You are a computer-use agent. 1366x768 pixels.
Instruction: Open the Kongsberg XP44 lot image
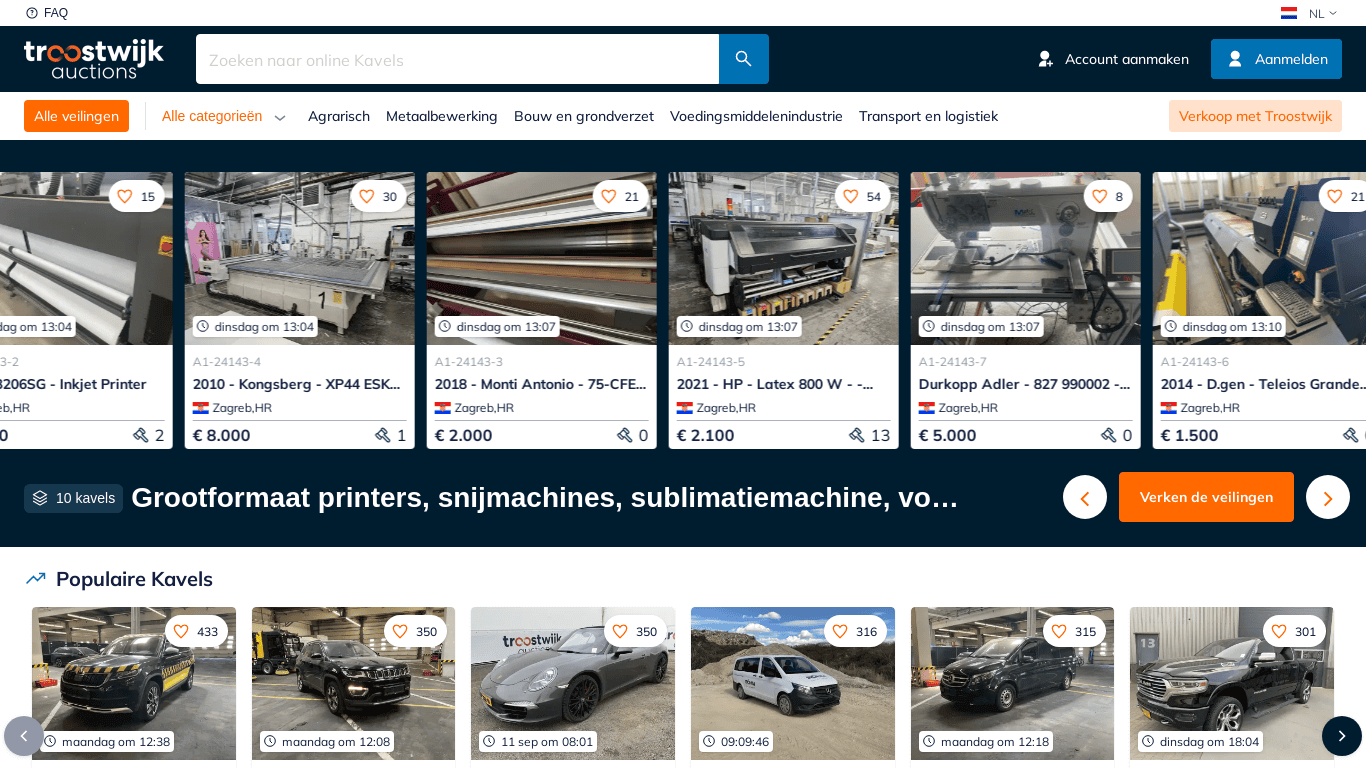click(299, 258)
